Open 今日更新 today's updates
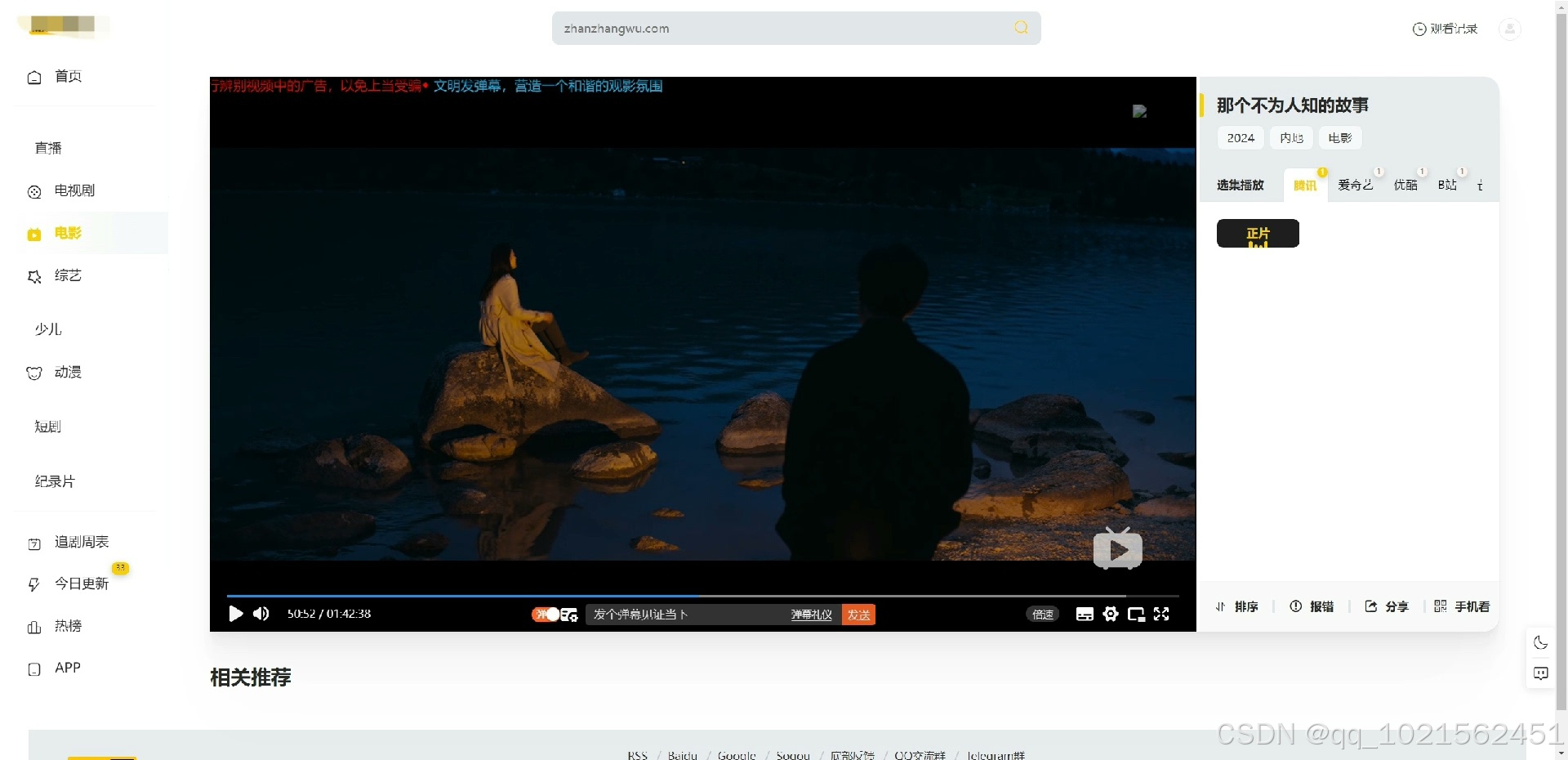Viewport: 1568px width, 760px height. (82, 583)
